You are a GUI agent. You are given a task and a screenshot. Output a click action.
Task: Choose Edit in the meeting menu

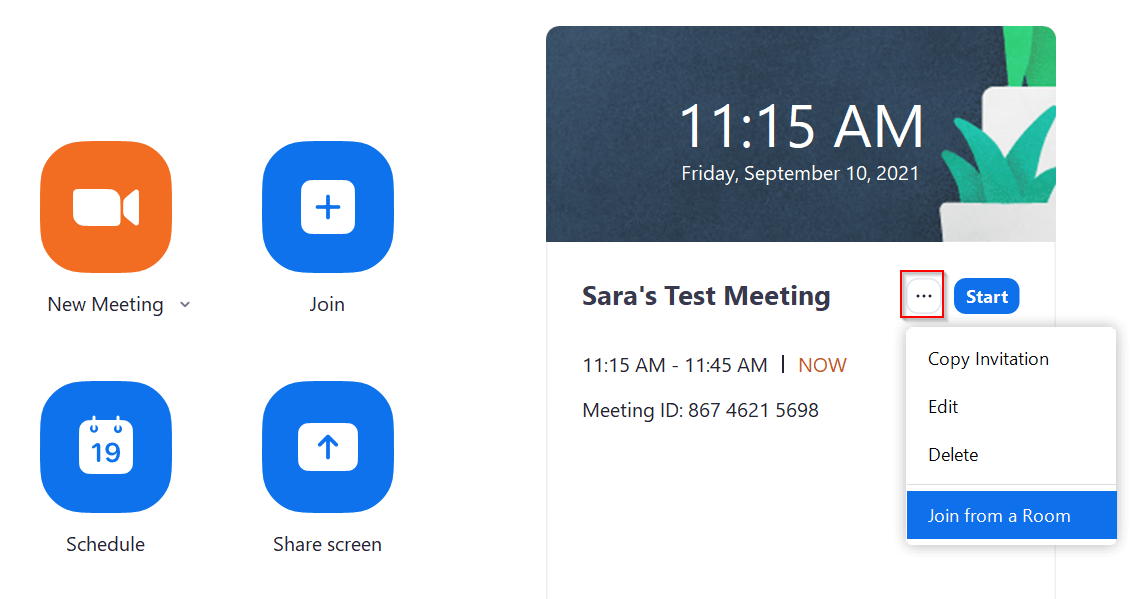tap(943, 407)
